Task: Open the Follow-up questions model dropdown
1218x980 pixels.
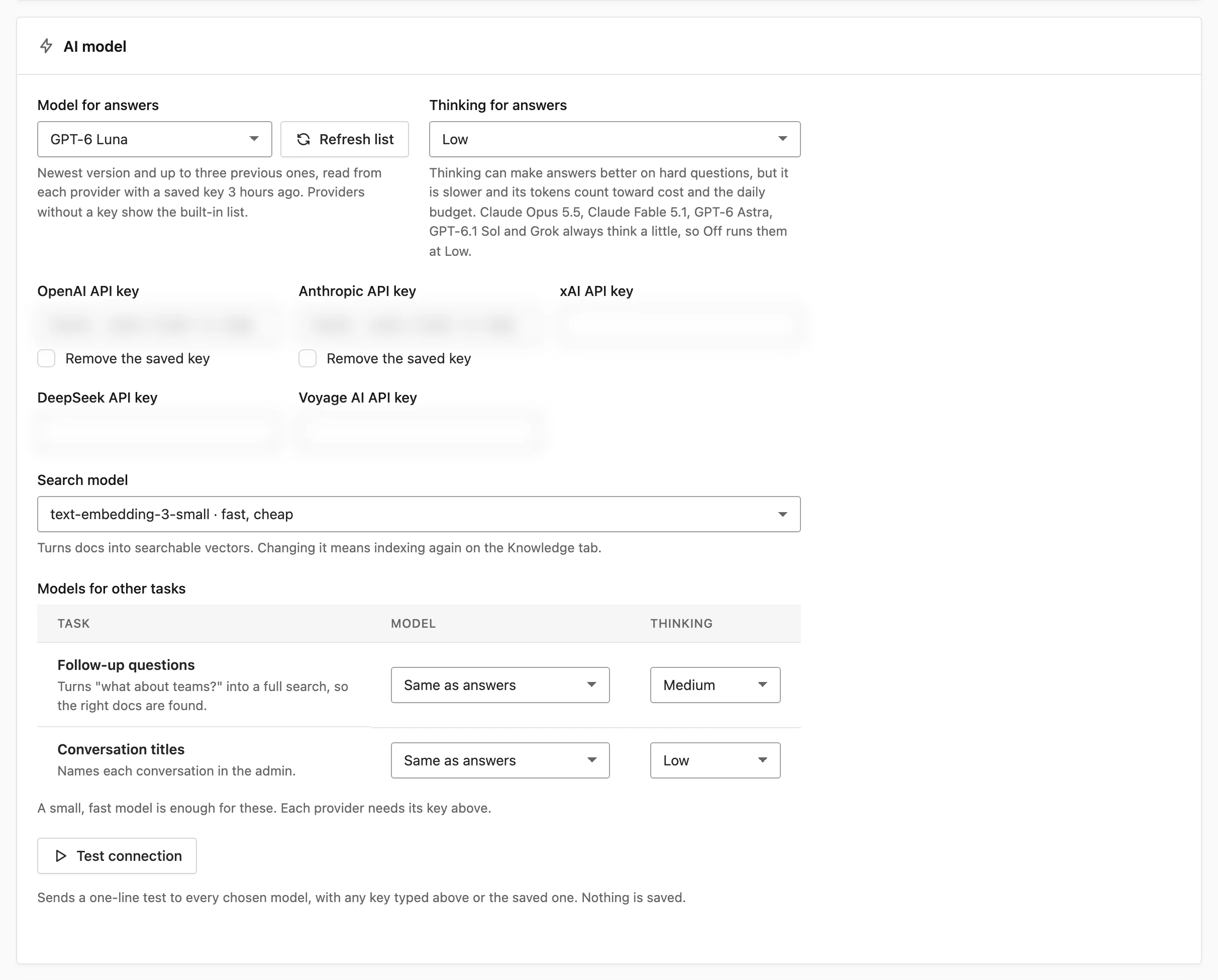Action: tap(500, 685)
